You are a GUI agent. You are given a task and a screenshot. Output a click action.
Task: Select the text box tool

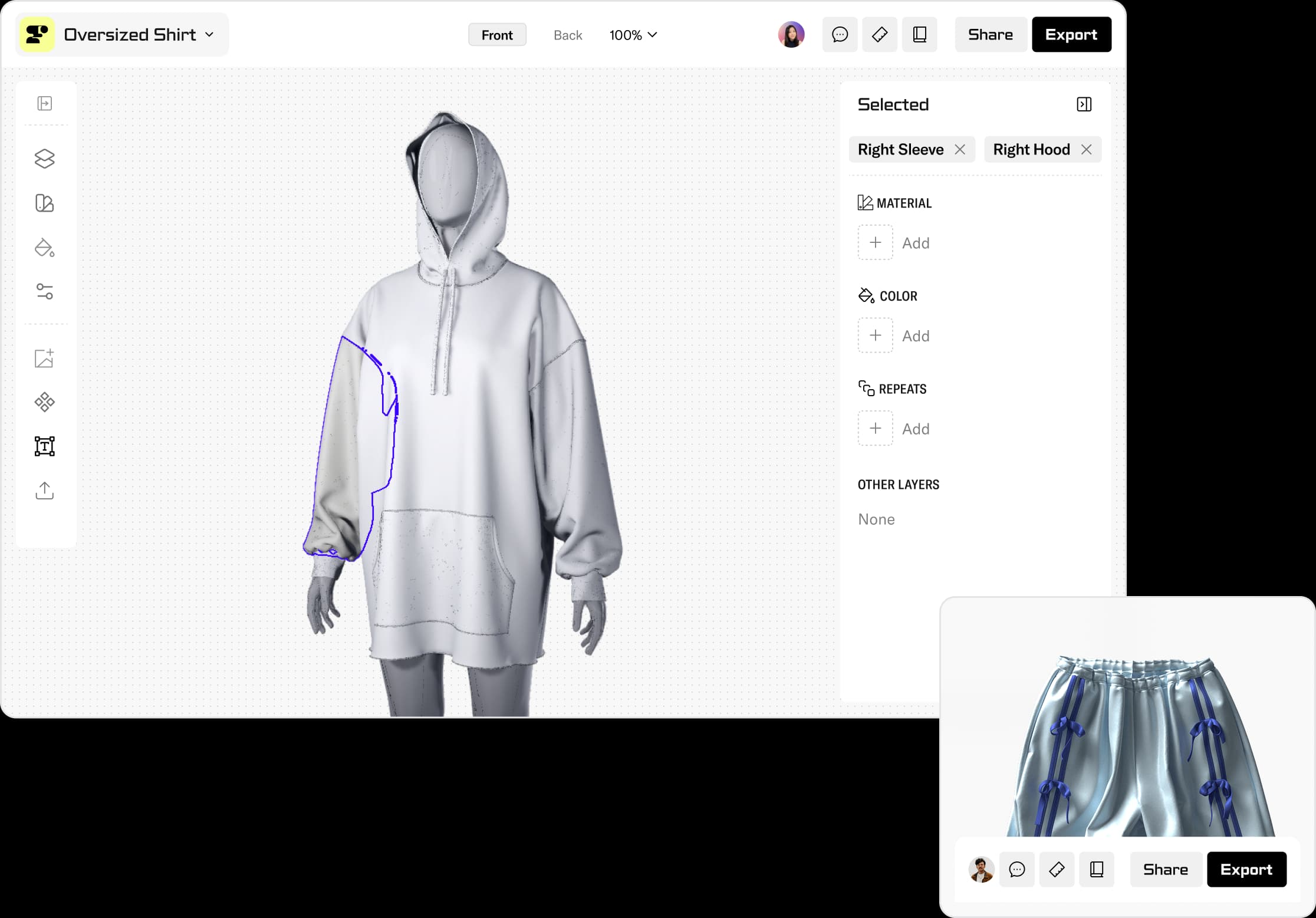45,446
